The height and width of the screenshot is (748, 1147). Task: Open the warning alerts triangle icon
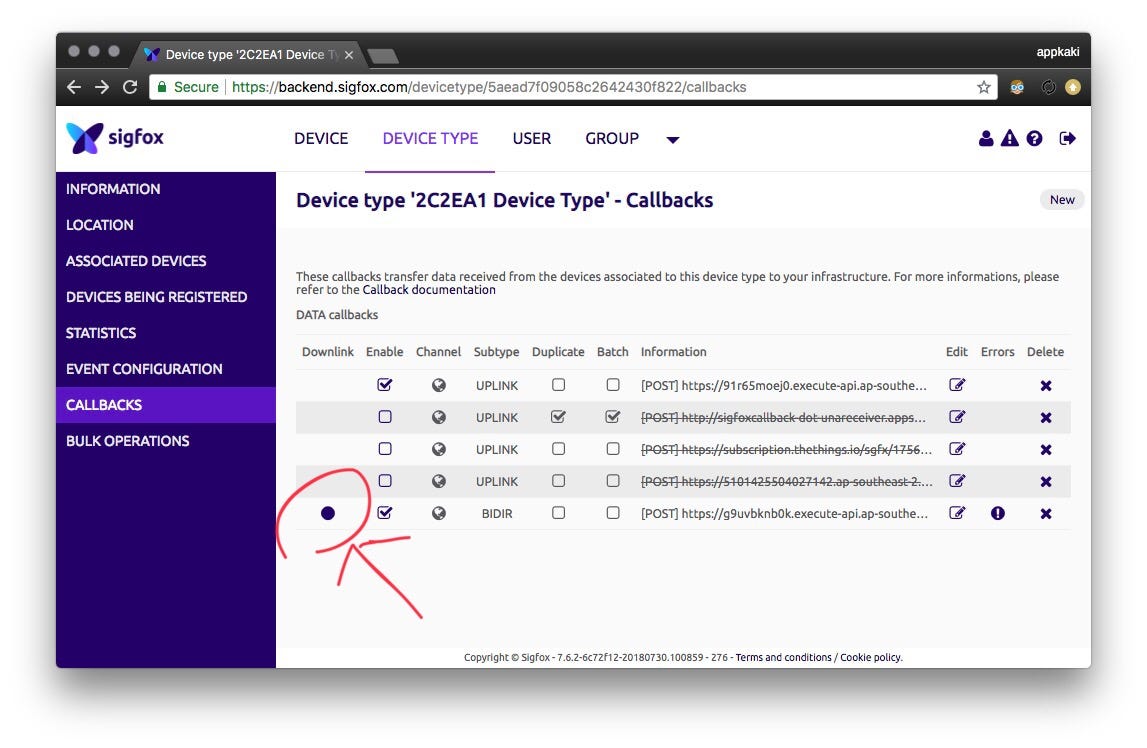(1009, 138)
